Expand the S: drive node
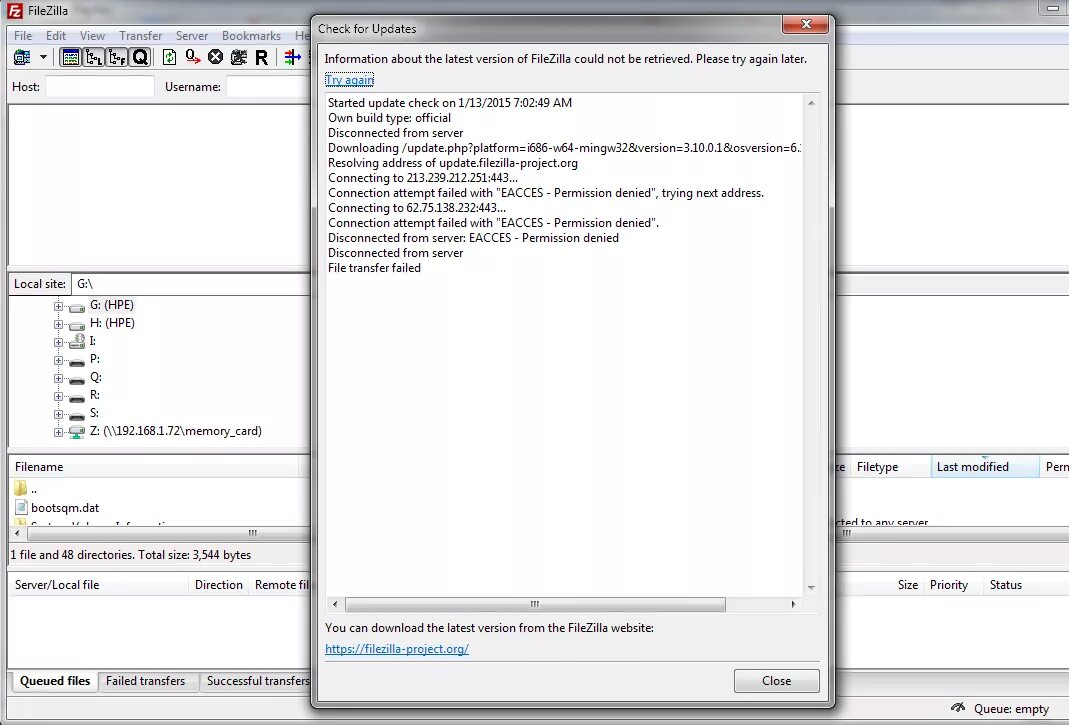This screenshot has height=725, width=1069. point(59,414)
